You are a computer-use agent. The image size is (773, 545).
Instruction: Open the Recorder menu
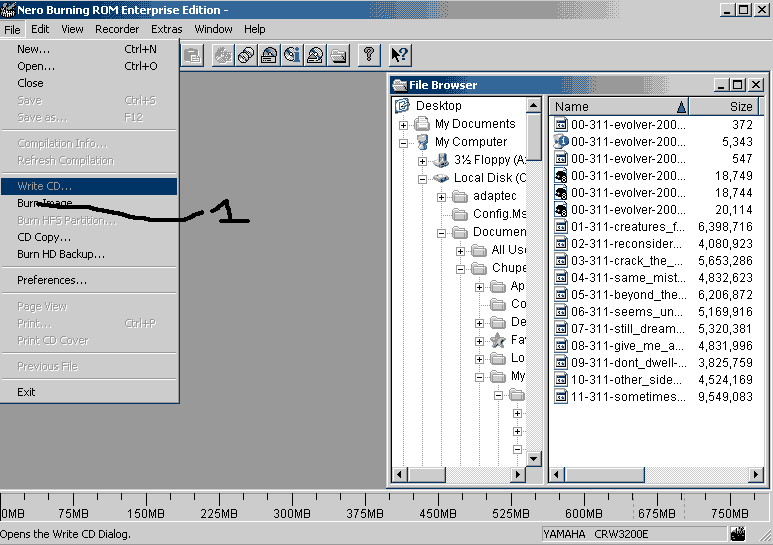tap(117, 29)
